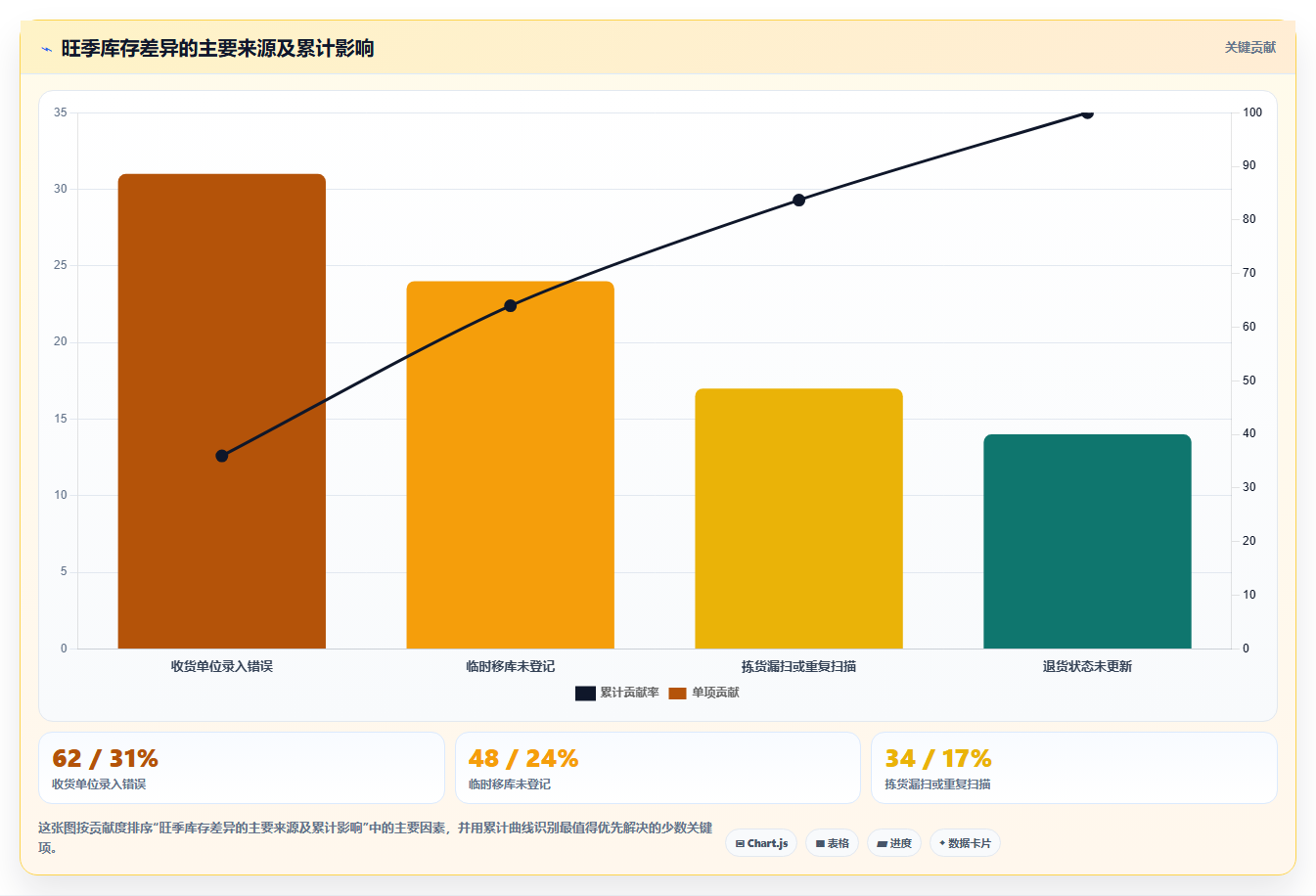1316x896 pixels.
Task: Click the cumulative line point over 拣货漏扫或重复扫描
Action: pos(798,201)
